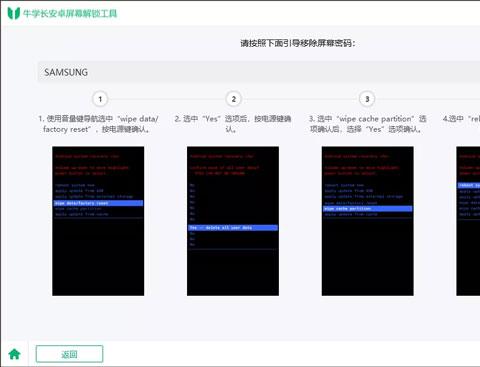The image size is (480, 367).
Task: Select the SAMSUNG brand bar
Action: click(259, 72)
